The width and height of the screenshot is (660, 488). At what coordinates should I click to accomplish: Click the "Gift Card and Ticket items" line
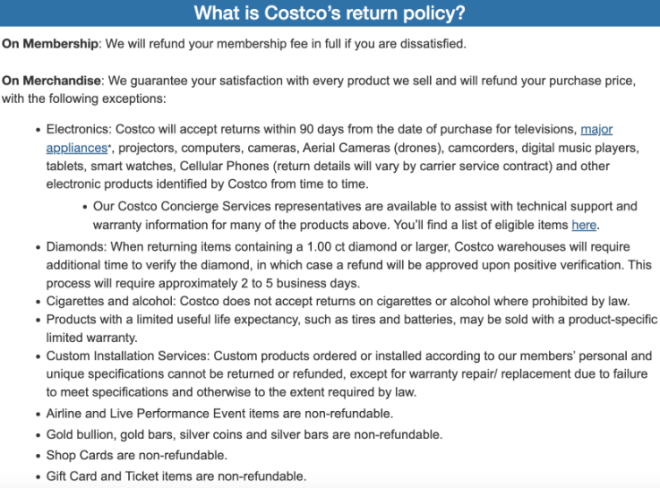176,476
